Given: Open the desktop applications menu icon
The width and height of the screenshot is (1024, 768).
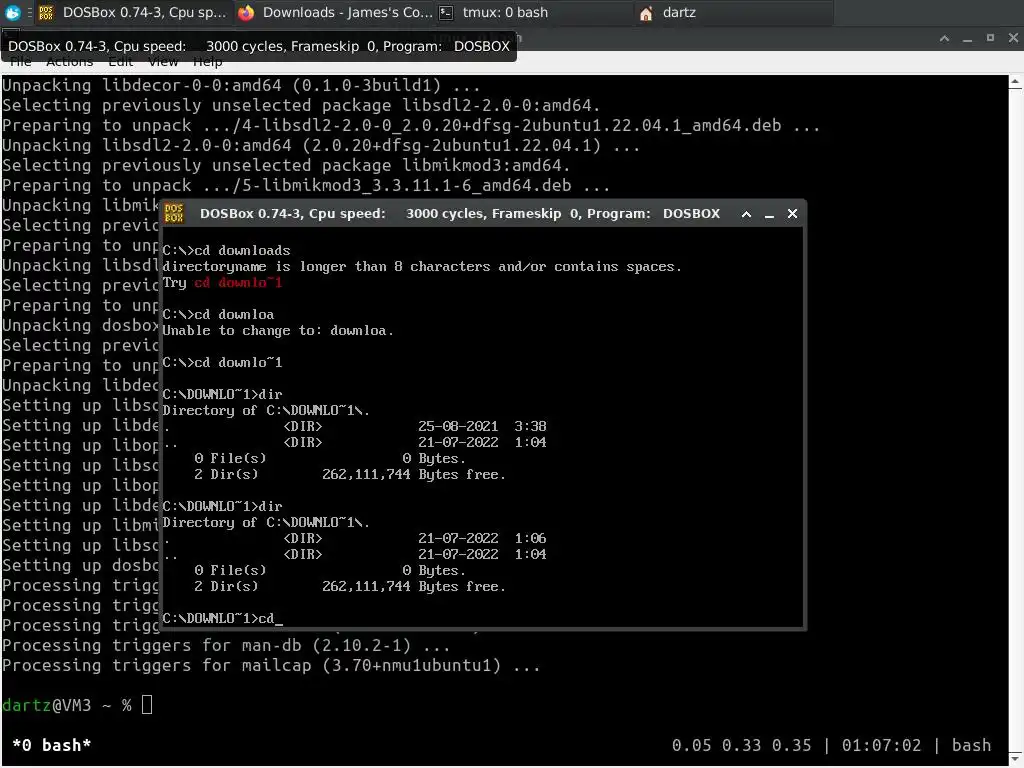Looking at the screenshot, I should tap(12, 12).
